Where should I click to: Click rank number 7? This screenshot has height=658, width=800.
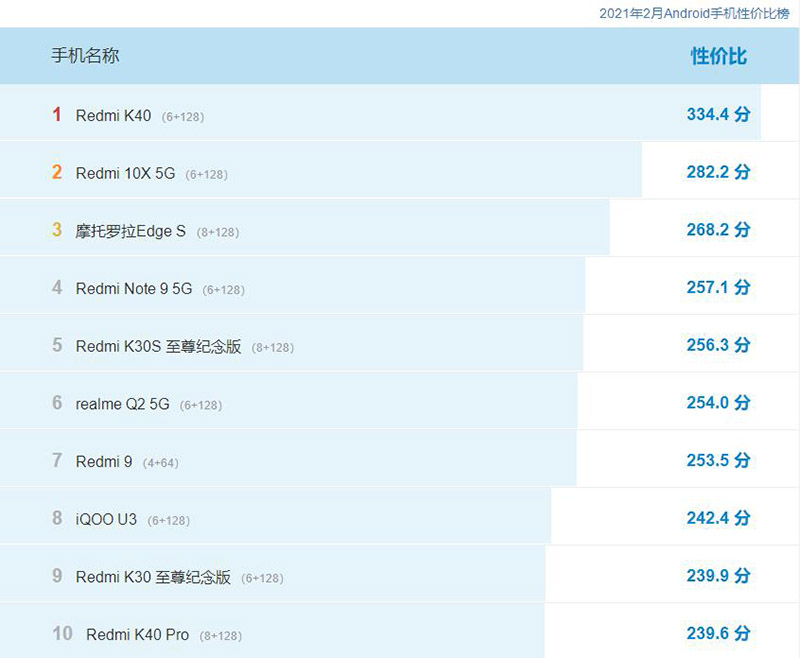tap(57, 460)
